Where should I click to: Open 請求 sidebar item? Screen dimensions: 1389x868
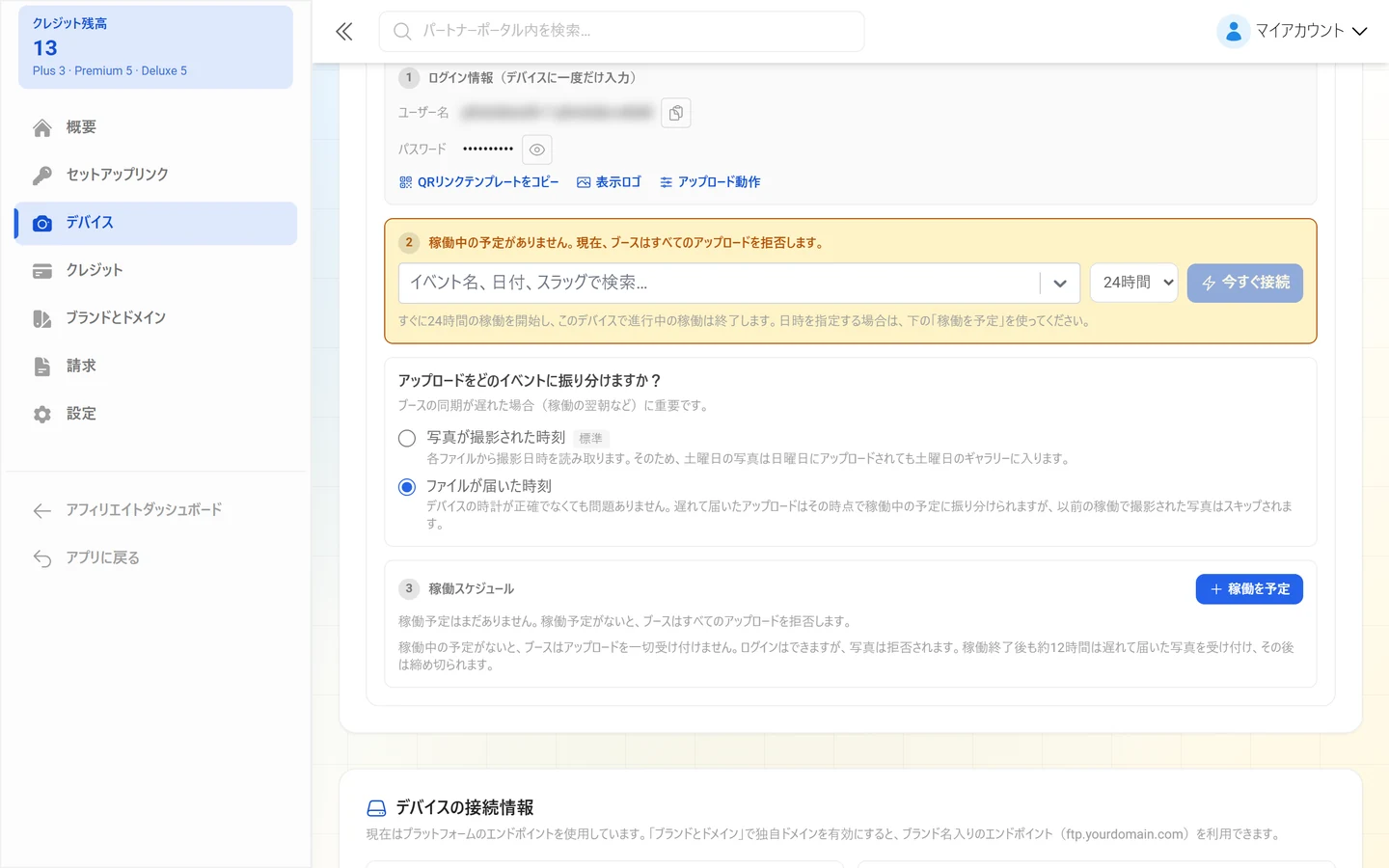[x=155, y=366]
